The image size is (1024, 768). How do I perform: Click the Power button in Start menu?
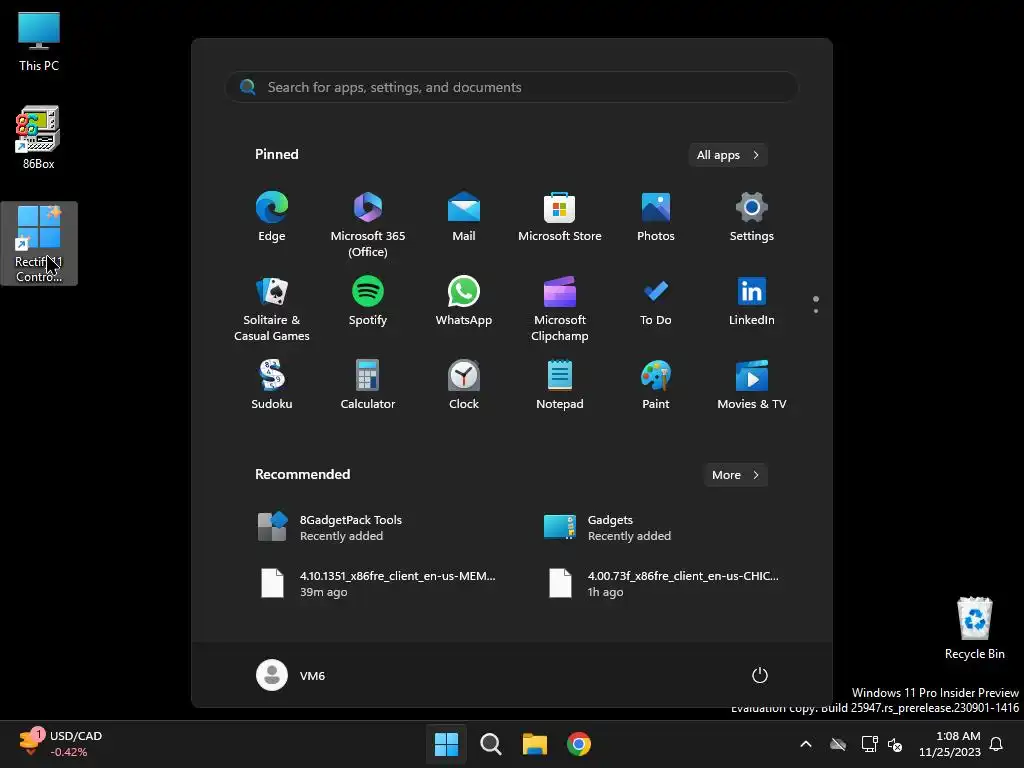[x=760, y=675]
